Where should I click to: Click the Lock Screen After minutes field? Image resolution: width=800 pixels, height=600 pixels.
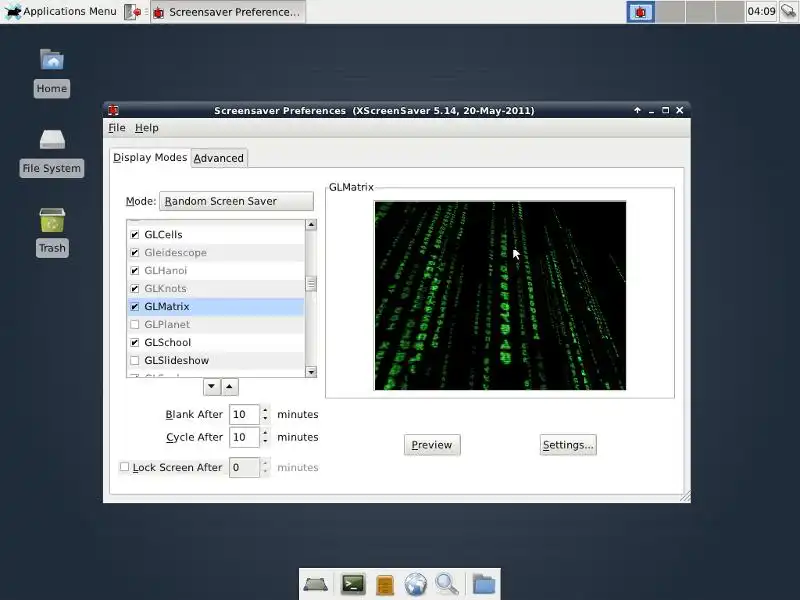tap(244, 467)
